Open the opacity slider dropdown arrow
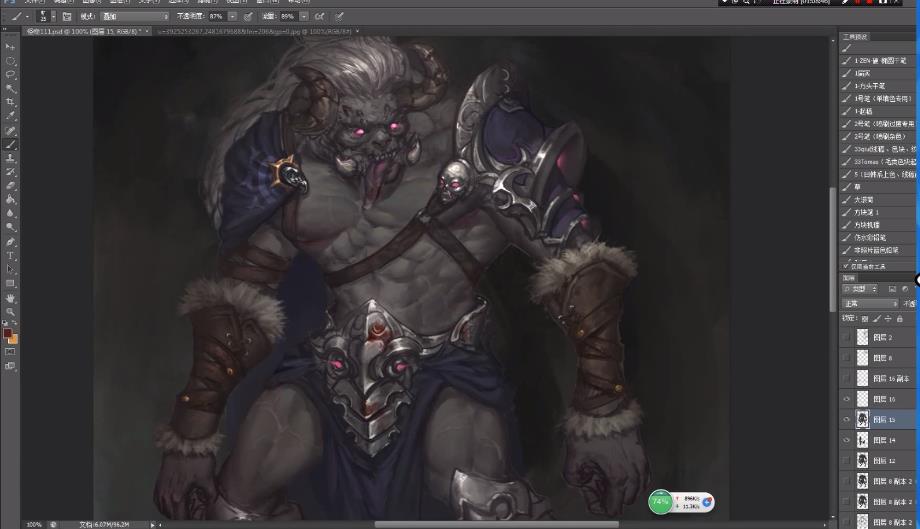Screen dimensions: 920x529 (232, 16)
